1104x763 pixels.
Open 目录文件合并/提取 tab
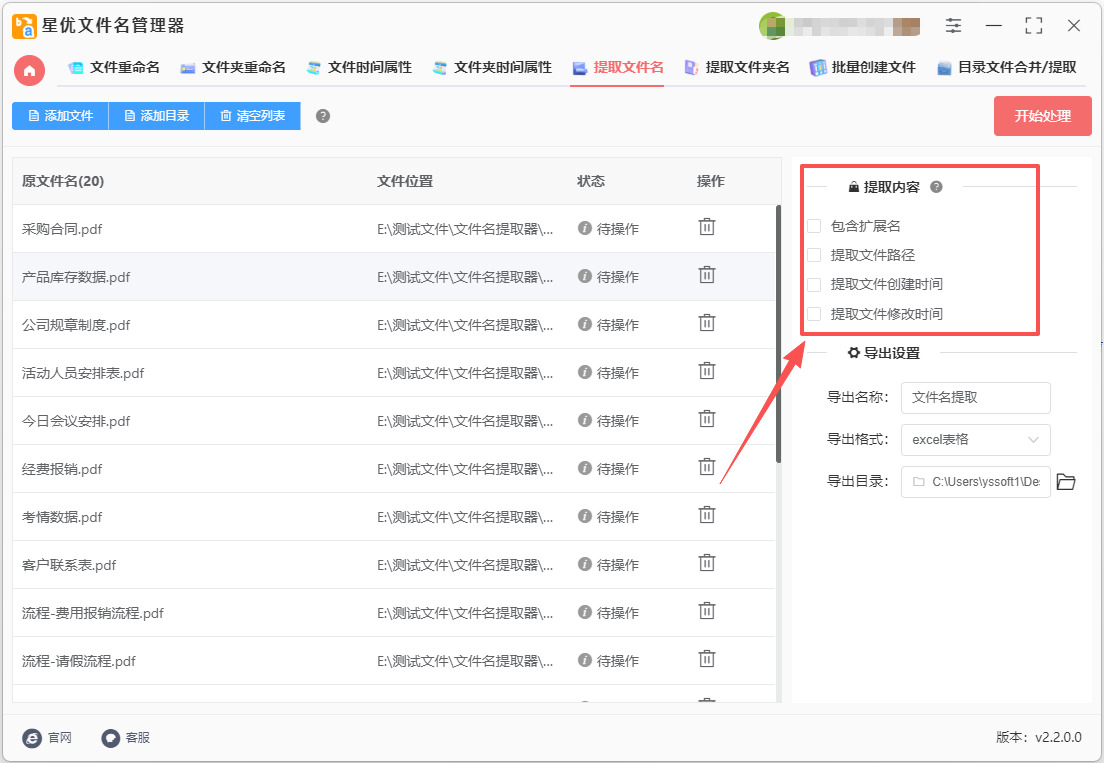point(1006,68)
